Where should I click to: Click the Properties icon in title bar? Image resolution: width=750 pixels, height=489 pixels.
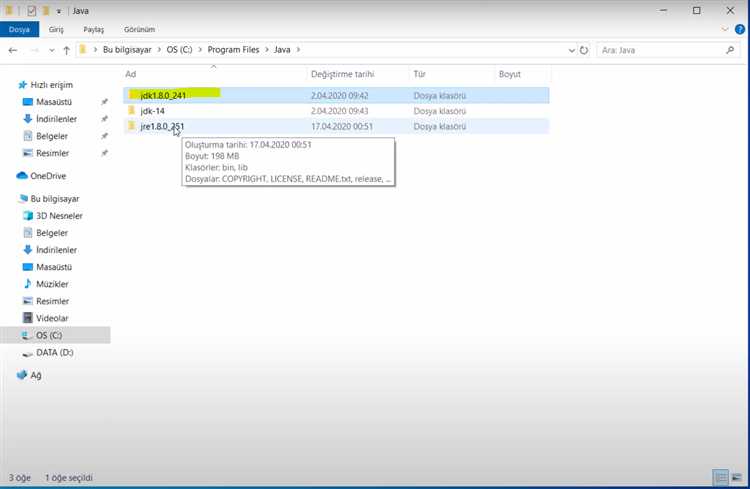(x=30, y=10)
